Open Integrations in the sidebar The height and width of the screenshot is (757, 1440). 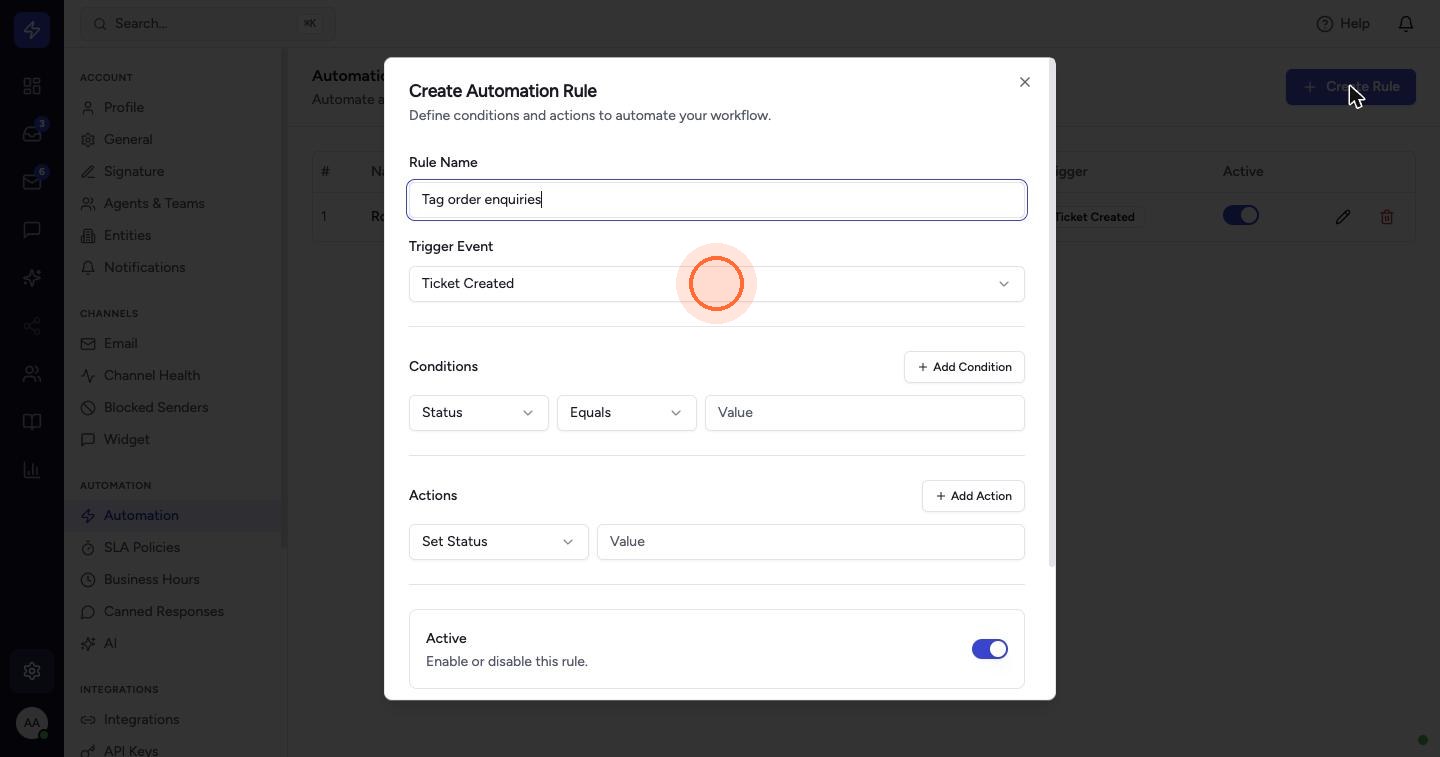tap(141, 720)
